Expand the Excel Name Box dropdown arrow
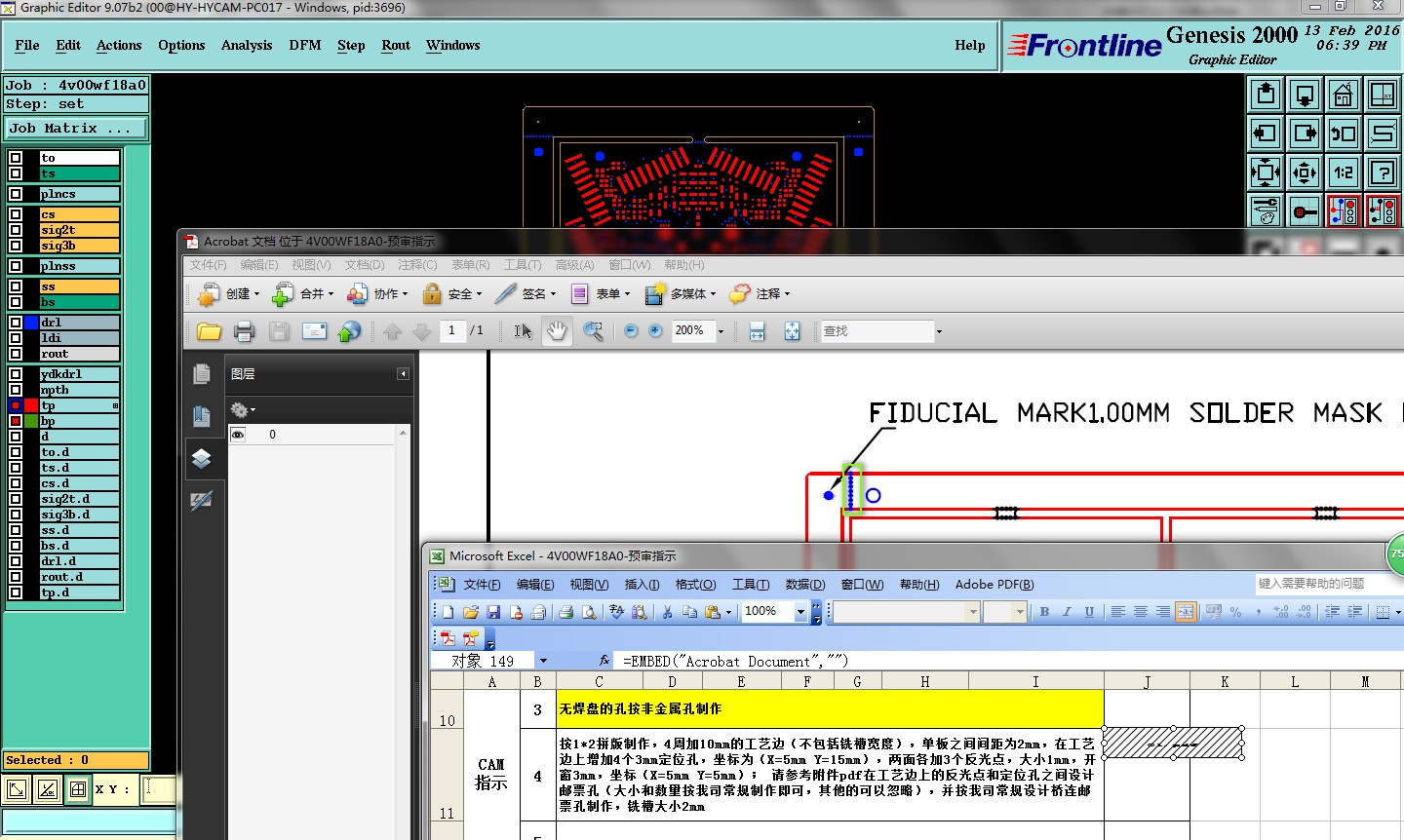The image size is (1404, 840). (x=543, y=661)
